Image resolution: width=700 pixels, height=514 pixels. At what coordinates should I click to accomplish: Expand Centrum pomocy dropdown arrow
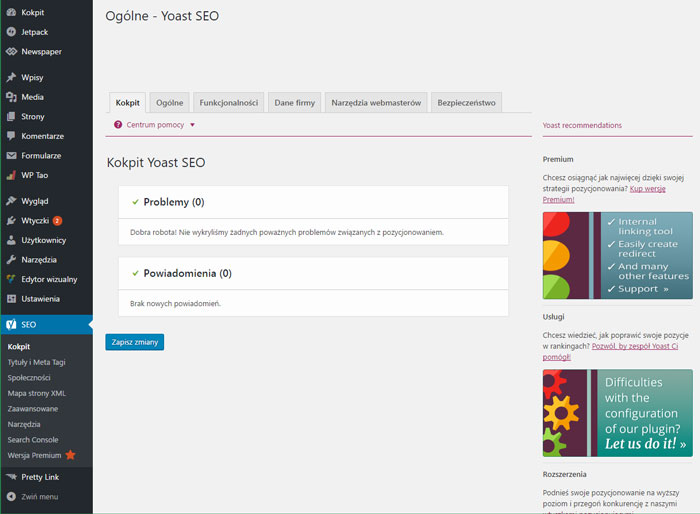[x=192, y=125]
